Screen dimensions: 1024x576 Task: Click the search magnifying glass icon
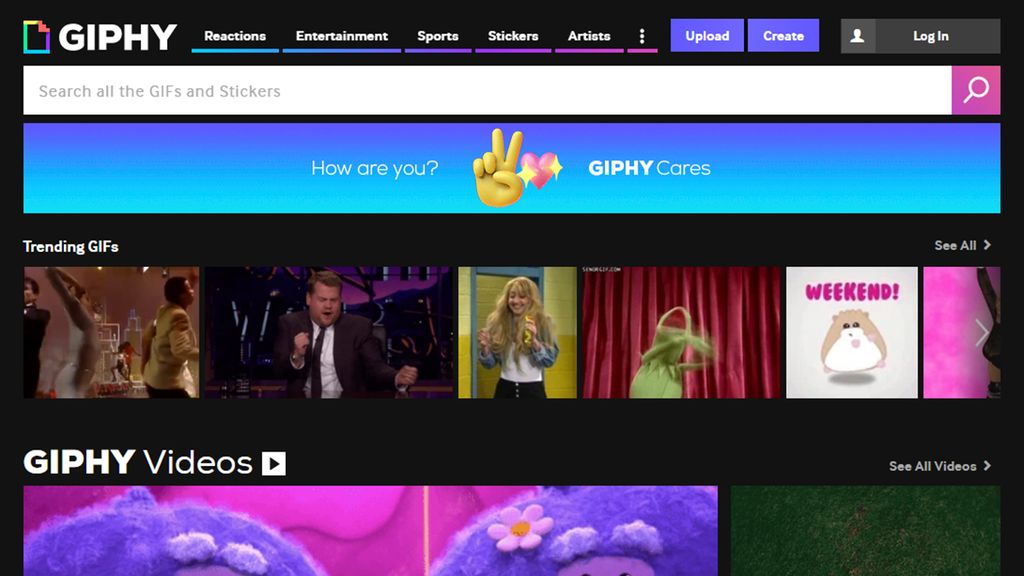tap(974, 90)
